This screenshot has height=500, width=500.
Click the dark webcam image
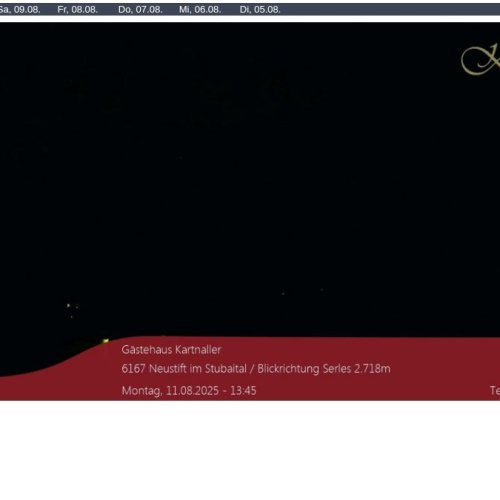250,211
